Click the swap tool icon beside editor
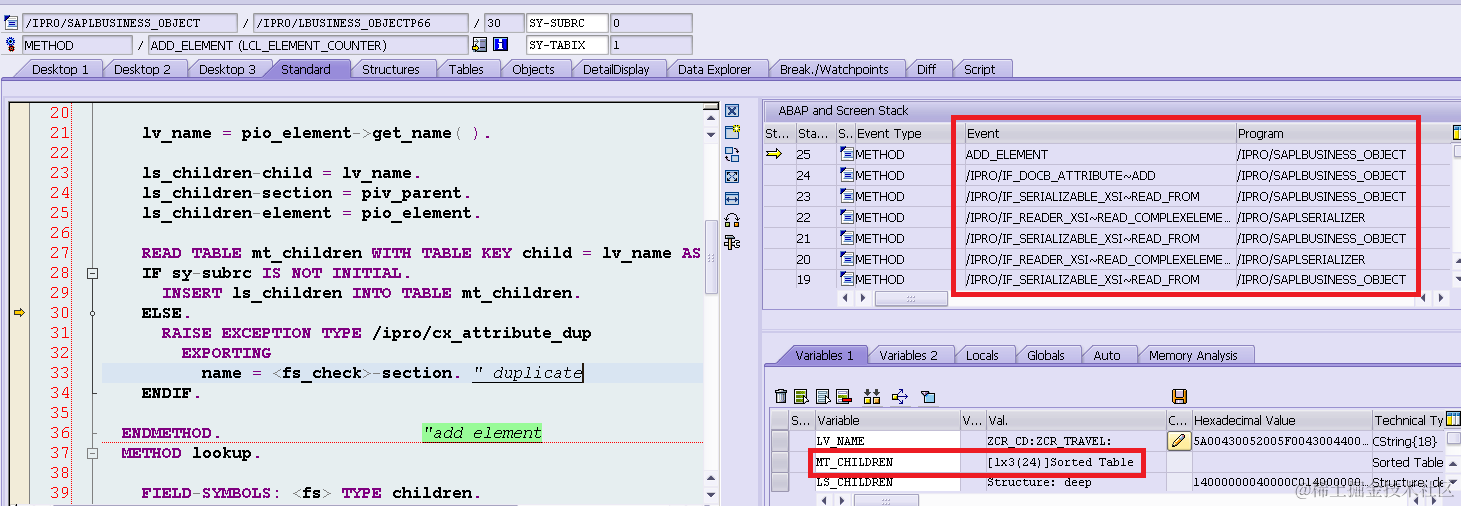Viewport: 1461px width, 506px height. (x=732, y=155)
